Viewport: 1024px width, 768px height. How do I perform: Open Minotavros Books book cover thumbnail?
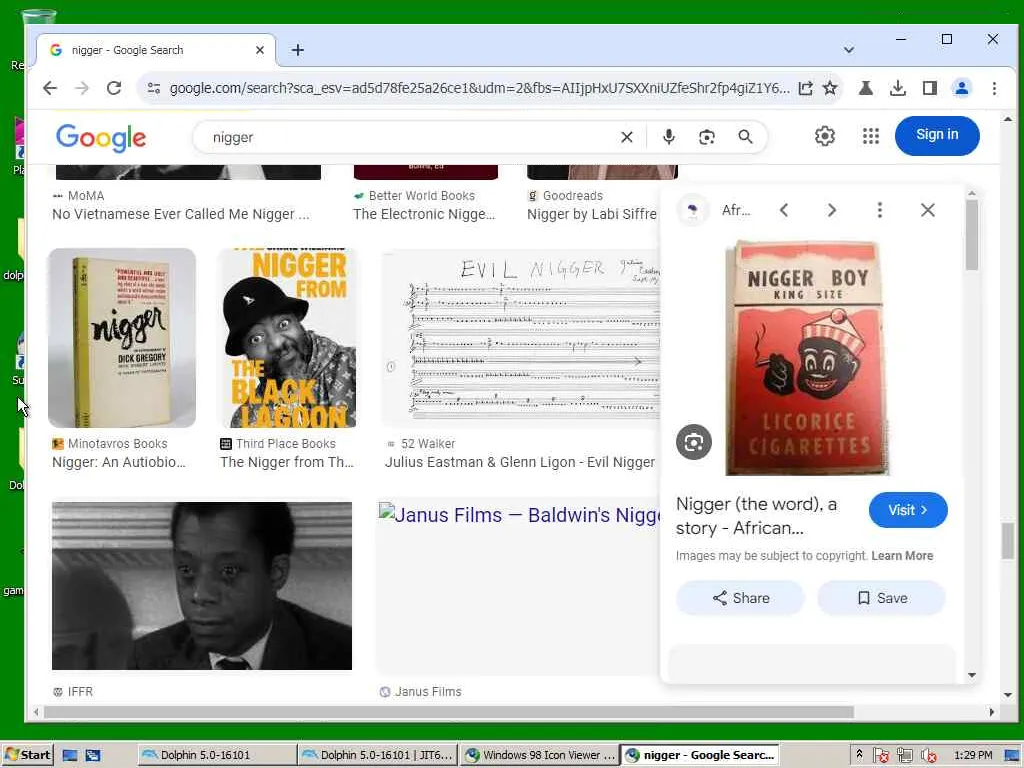point(122,338)
